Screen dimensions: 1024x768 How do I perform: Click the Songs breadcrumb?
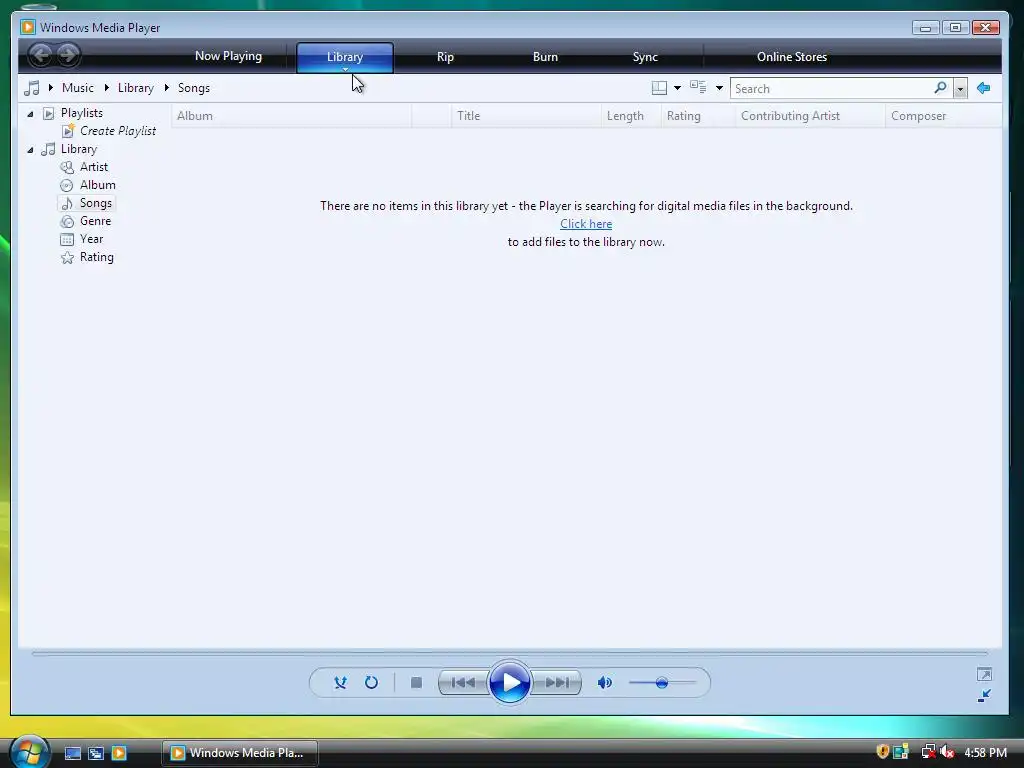pyautogui.click(x=194, y=88)
